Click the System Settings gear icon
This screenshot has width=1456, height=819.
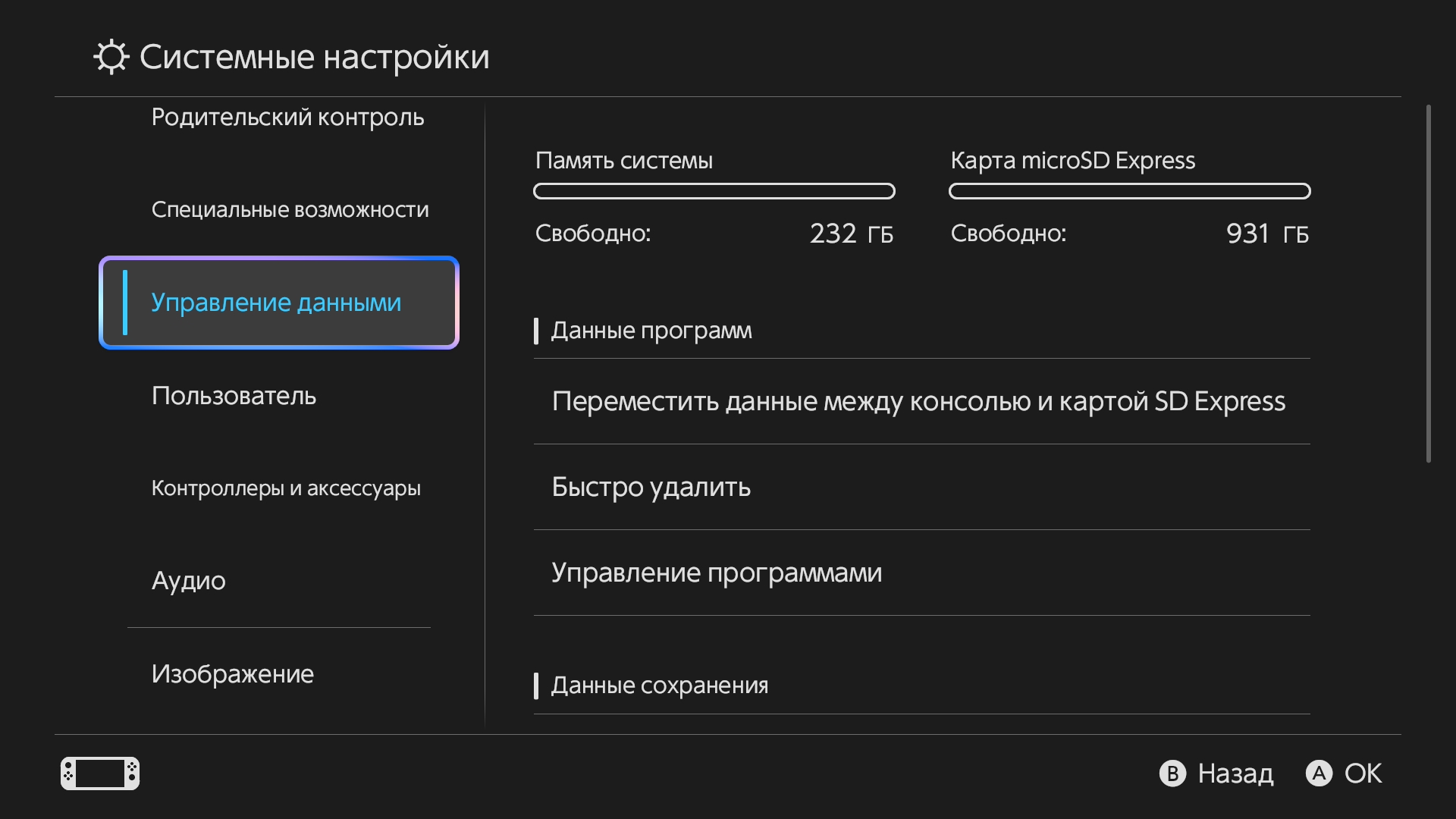[x=111, y=57]
